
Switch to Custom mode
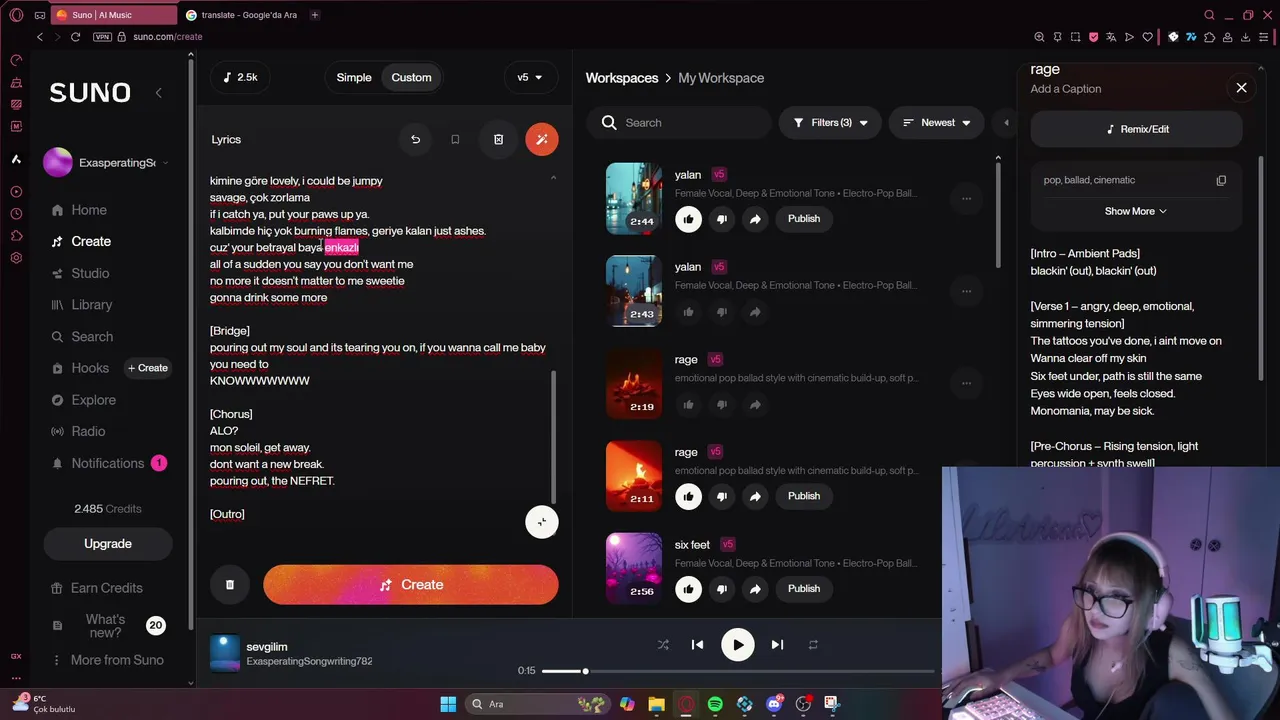click(411, 78)
